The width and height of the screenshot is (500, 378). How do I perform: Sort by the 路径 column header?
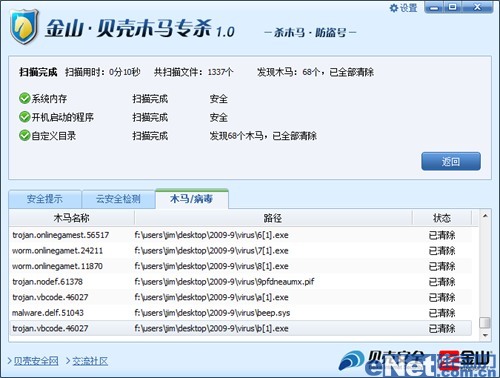[273, 218]
